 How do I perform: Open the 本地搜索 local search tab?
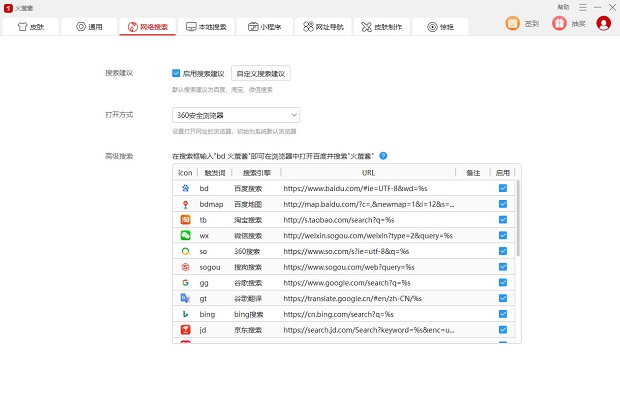(x=206, y=27)
